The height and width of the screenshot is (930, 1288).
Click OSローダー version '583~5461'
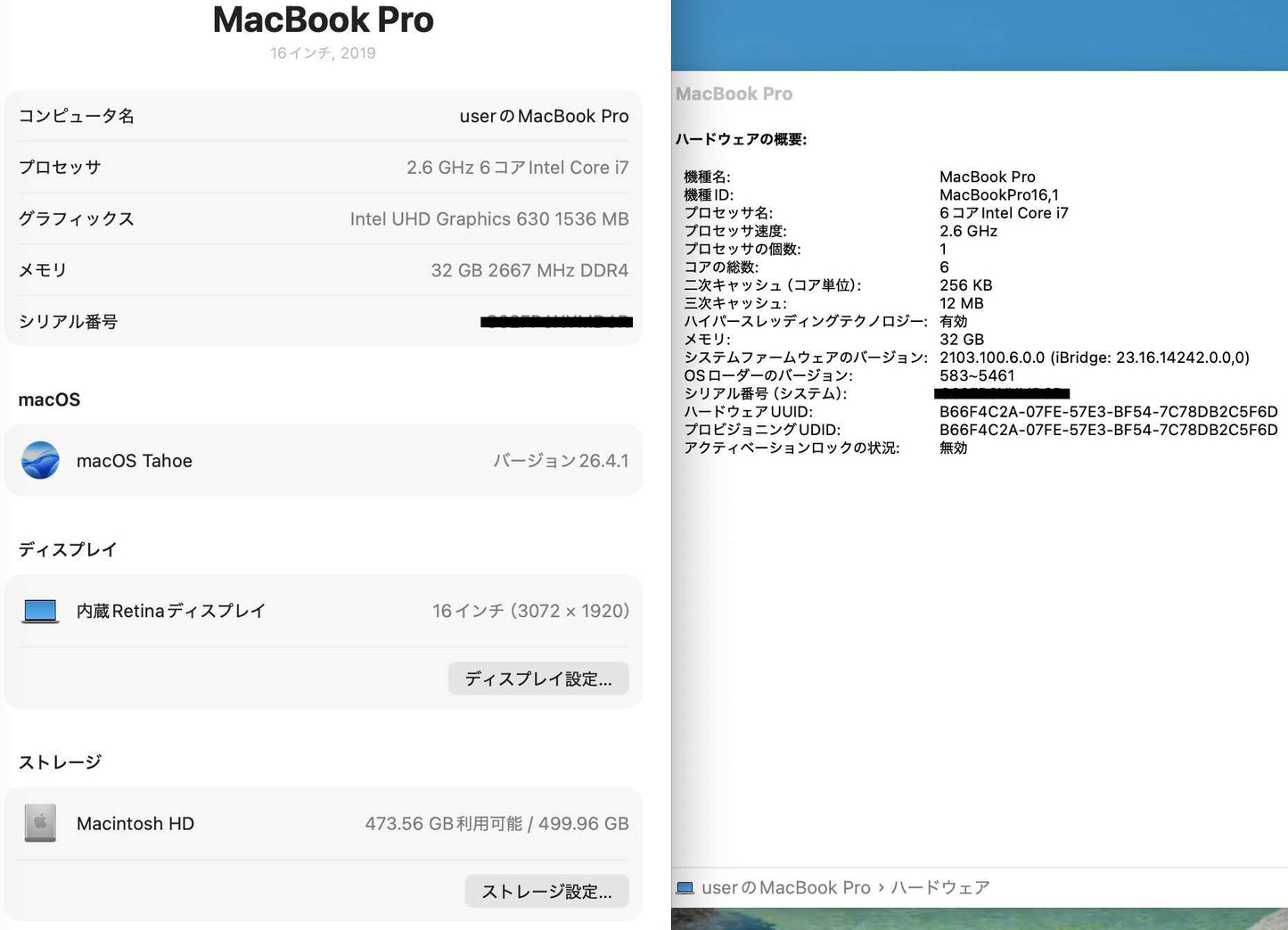[x=977, y=375]
